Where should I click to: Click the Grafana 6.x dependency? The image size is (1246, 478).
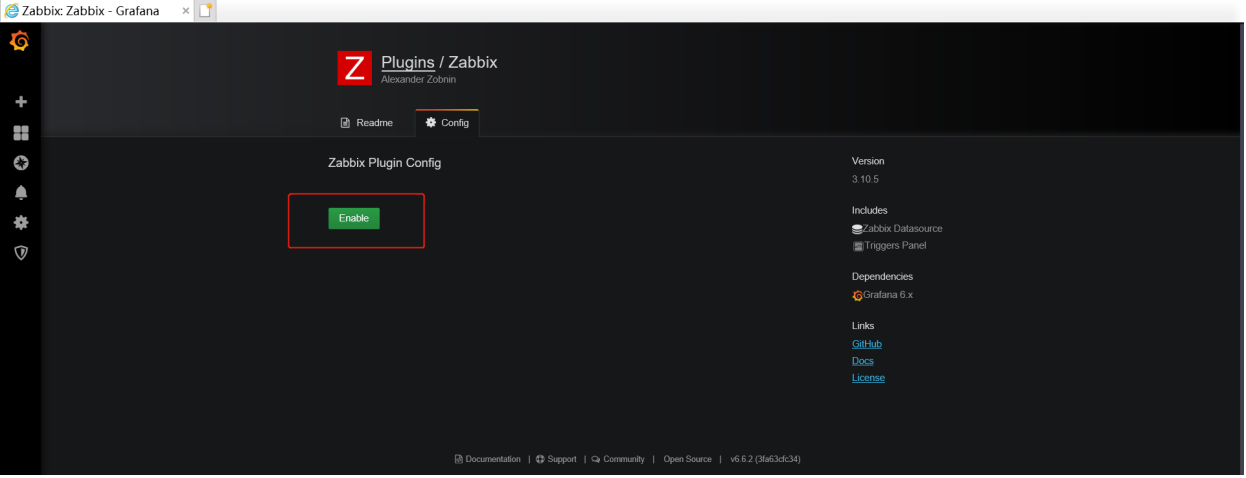point(882,295)
